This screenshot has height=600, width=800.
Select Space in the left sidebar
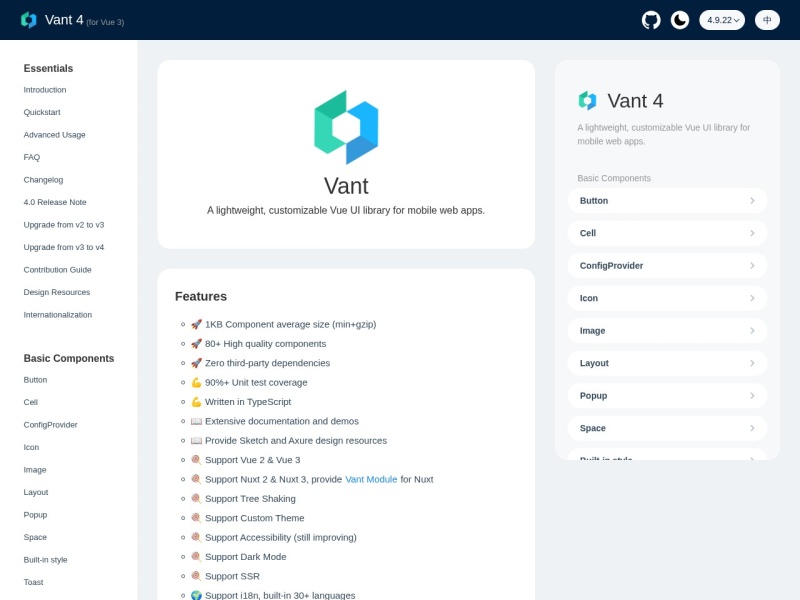[x=35, y=537]
